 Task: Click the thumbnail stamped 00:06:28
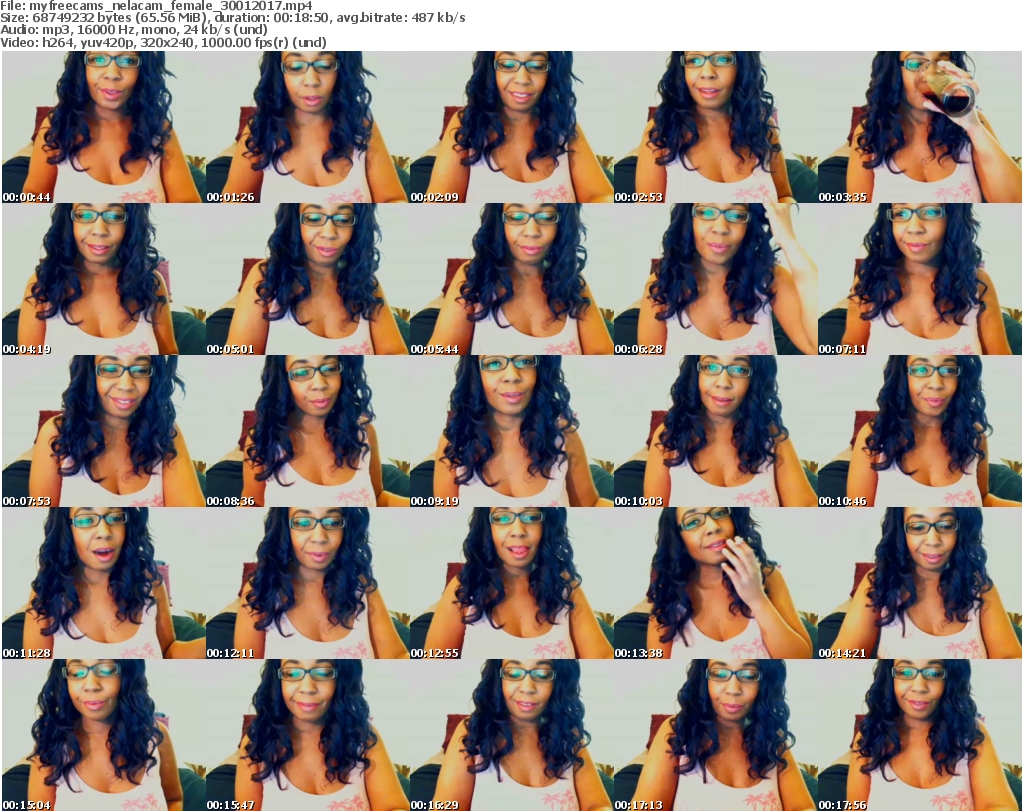tap(715, 279)
